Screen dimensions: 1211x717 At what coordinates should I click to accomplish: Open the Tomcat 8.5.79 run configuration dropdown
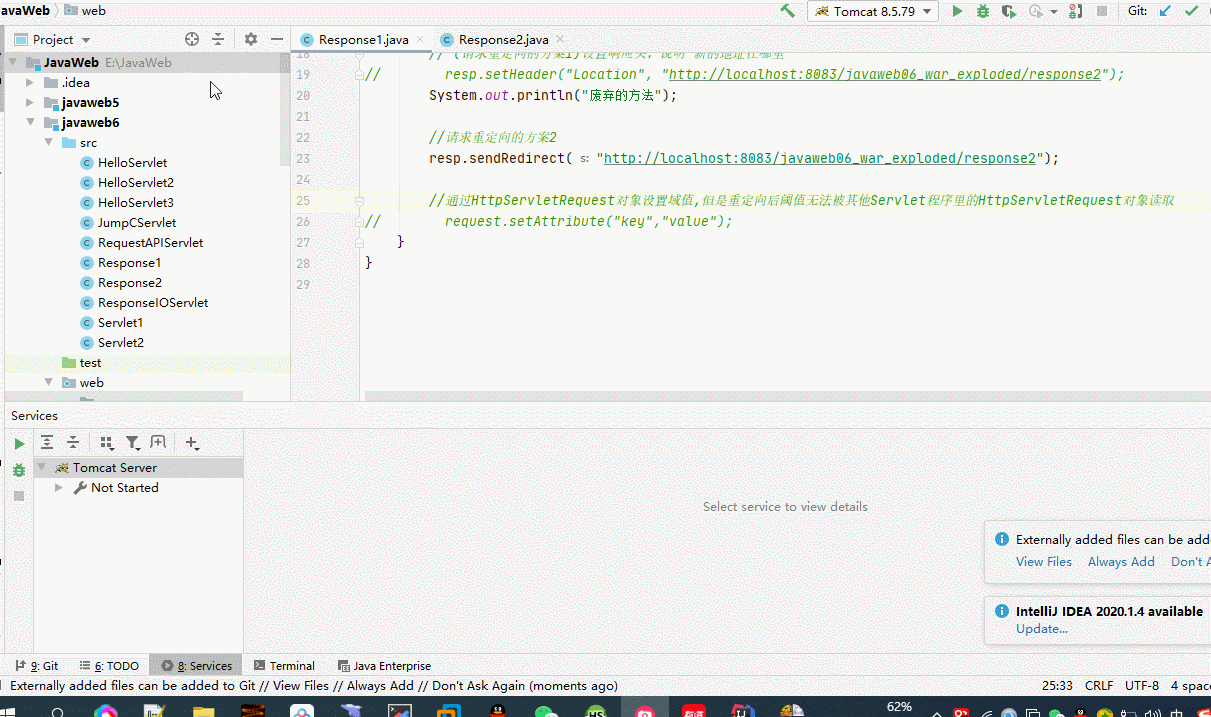pyautogui.click(x=873, y=11)
